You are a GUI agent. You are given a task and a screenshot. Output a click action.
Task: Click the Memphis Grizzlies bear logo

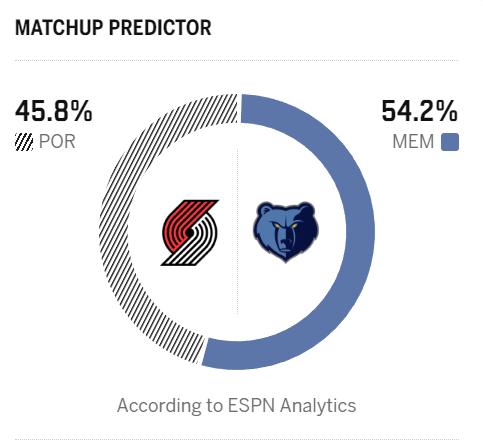pos(285,232)
